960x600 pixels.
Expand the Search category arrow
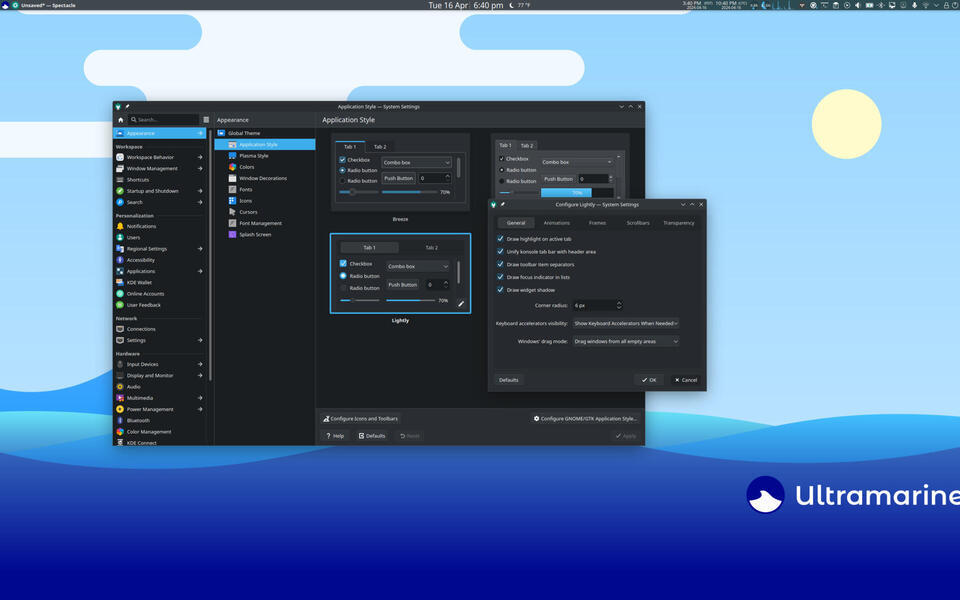tap(200, 202)
